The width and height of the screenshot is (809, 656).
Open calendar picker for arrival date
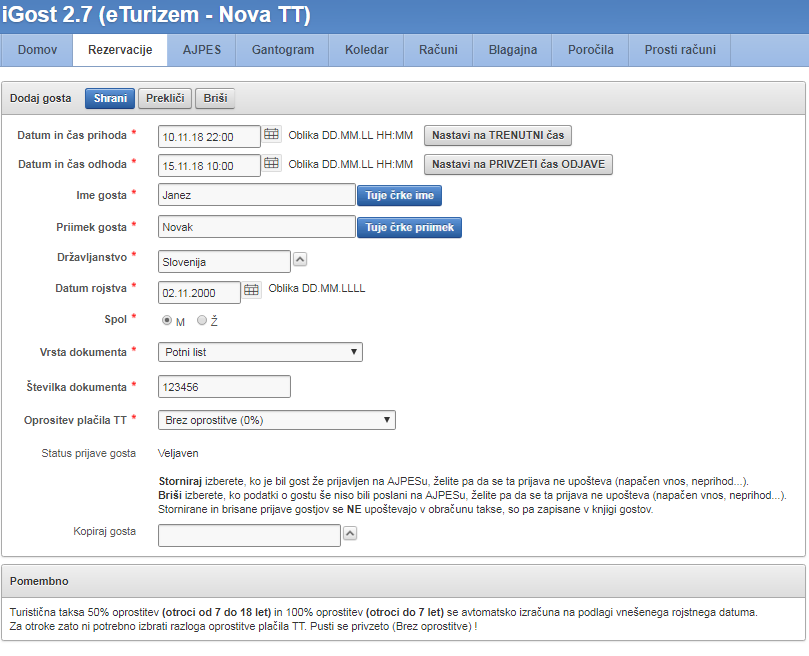pos(271,135)
